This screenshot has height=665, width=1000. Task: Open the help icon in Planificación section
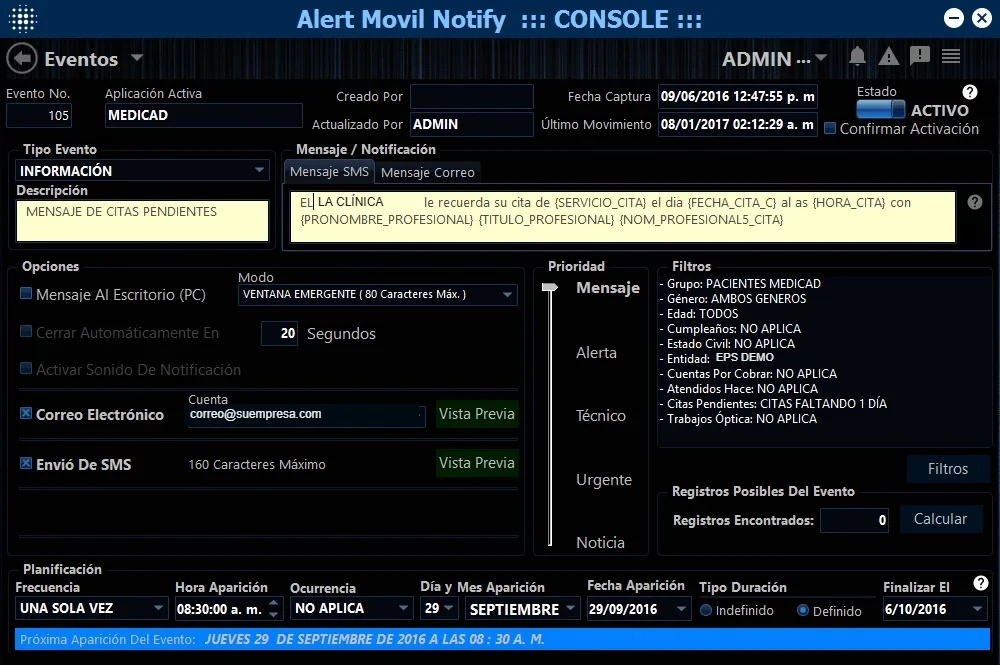tap(981, 583)
